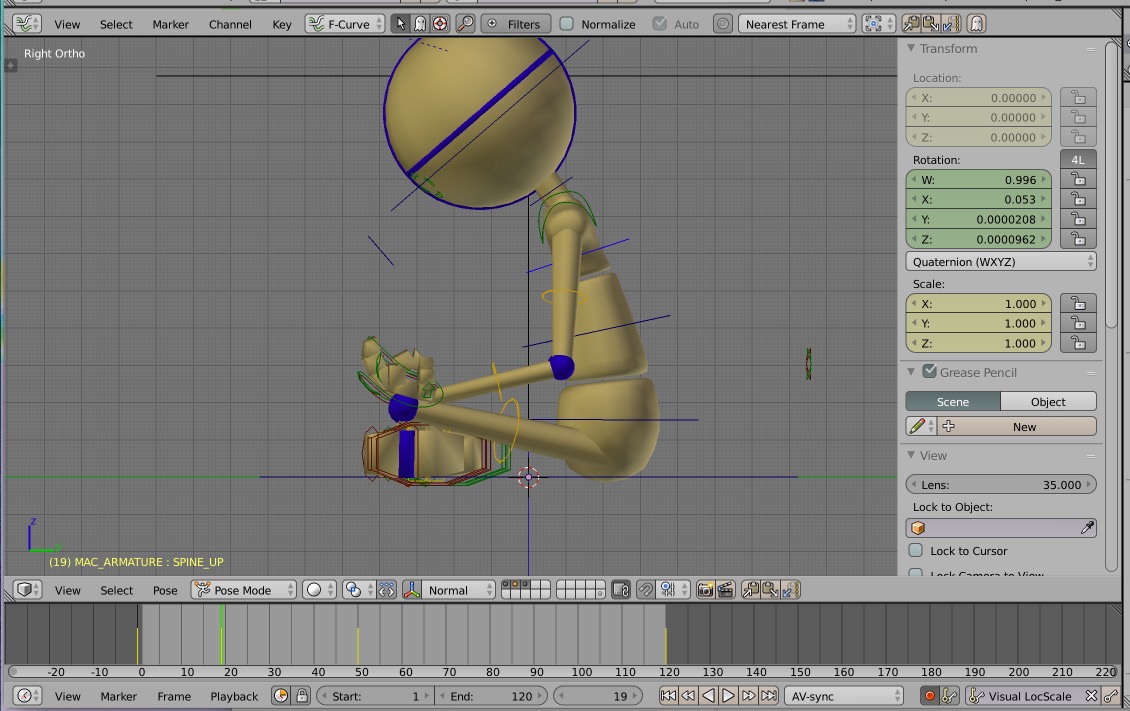Image resolution: width=1130 pixels, height=711 pixels.
Task: Open F-Curve mode dropdown
Action: (344, 24)
